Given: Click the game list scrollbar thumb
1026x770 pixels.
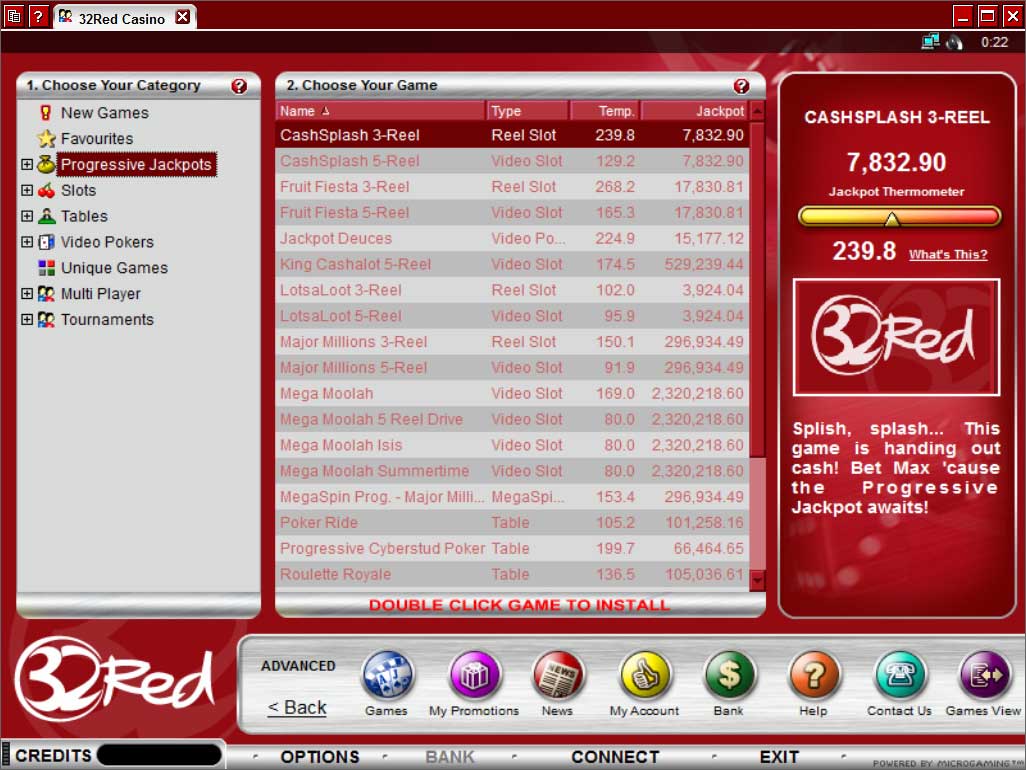Looking at the screenshot, I should [x=758, y=289].
